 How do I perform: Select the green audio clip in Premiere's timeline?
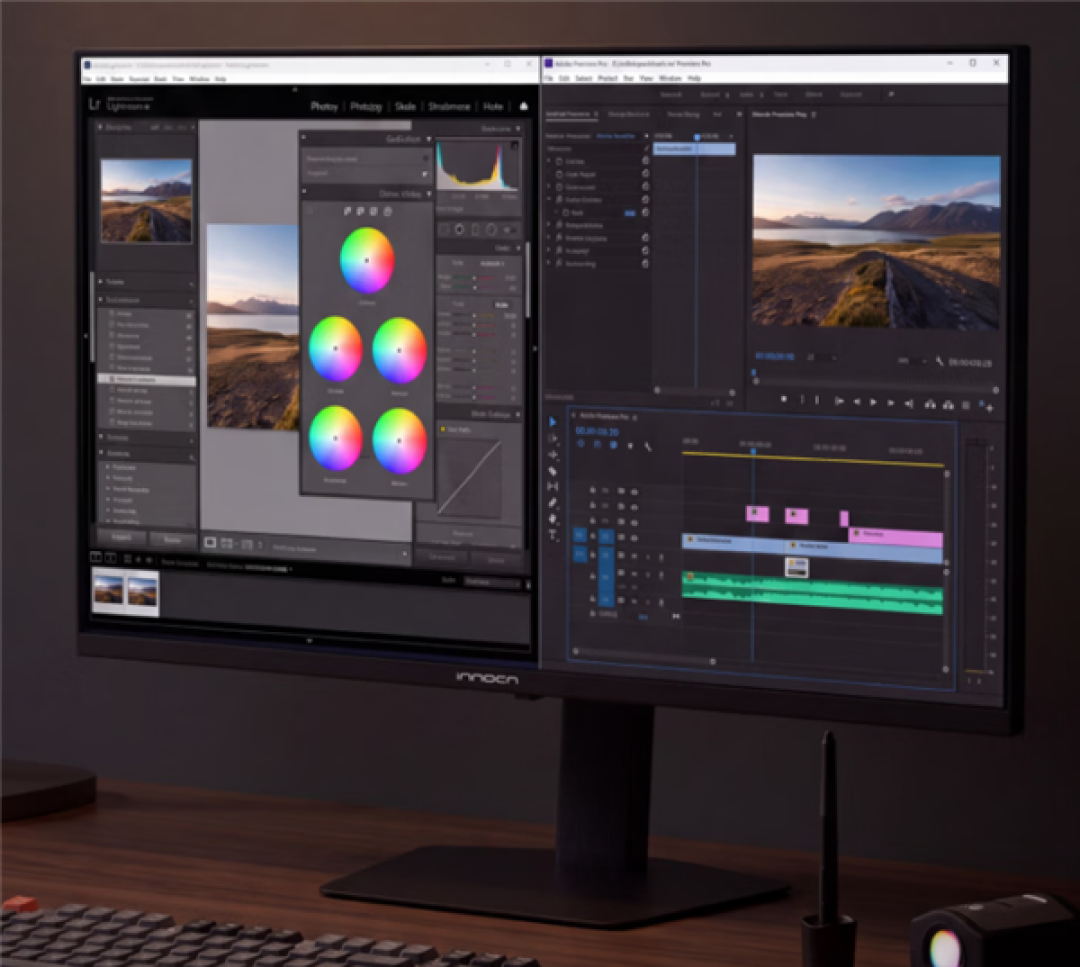click(x=813, y=591)
